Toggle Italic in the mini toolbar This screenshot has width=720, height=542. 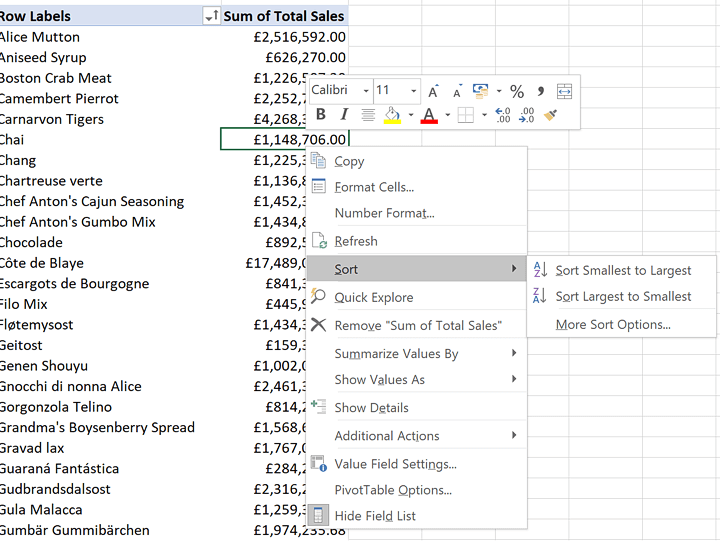(344, 115)
